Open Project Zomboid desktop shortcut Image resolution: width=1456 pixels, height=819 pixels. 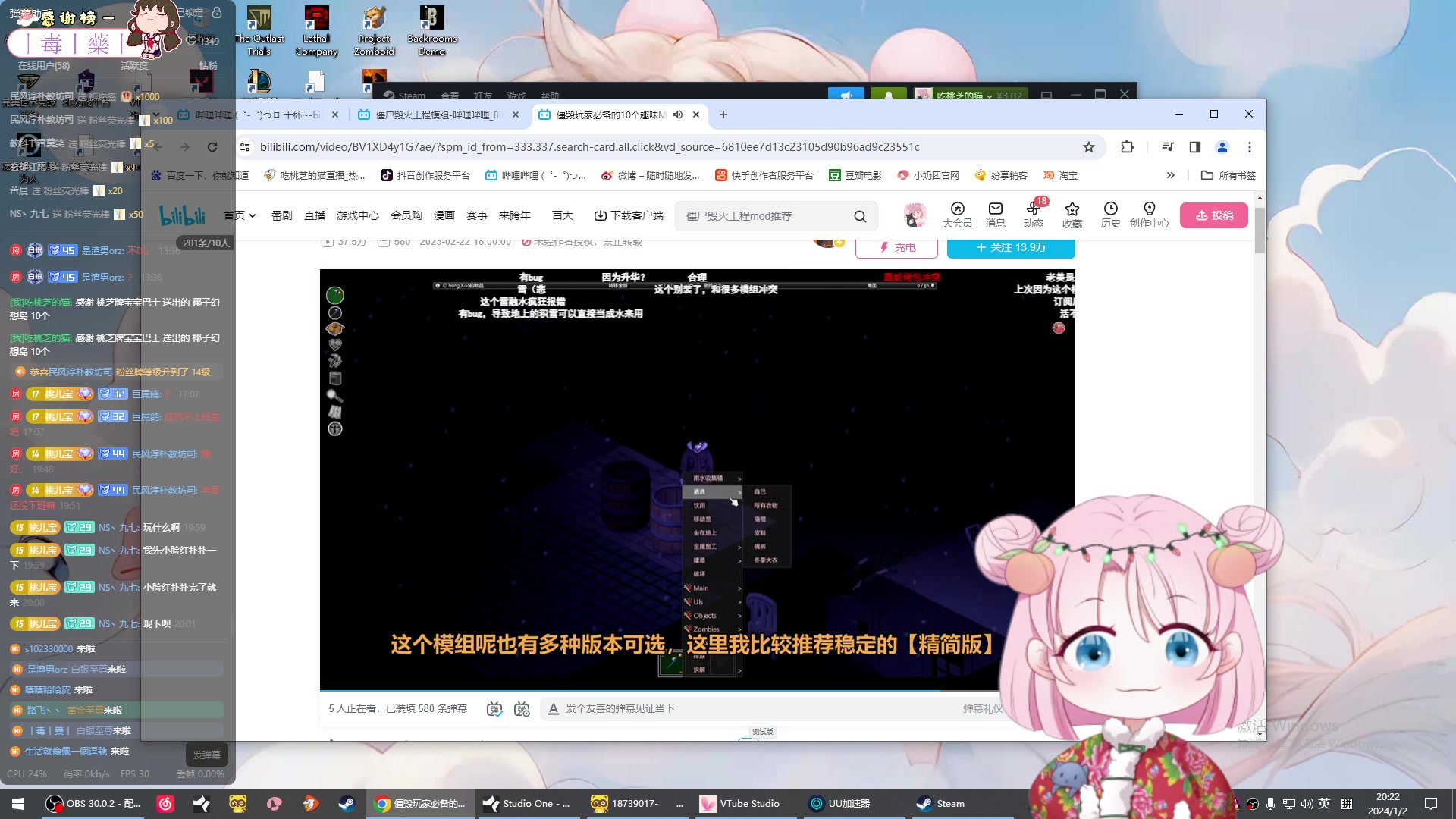tap(374, 30)
